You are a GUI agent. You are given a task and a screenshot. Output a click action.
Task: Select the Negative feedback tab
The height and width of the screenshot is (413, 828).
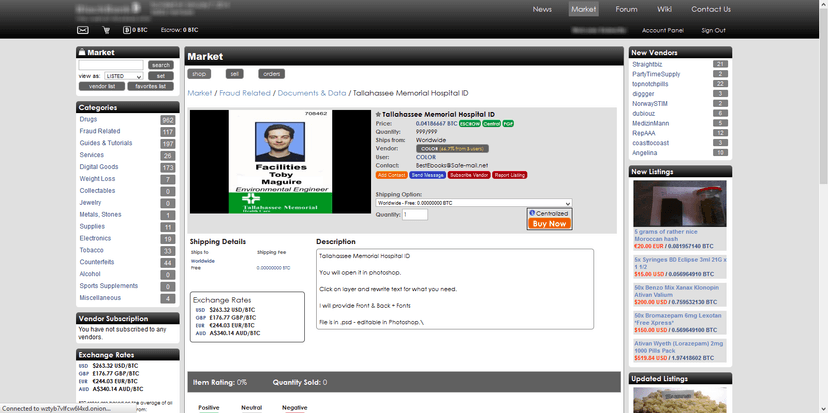294,408
